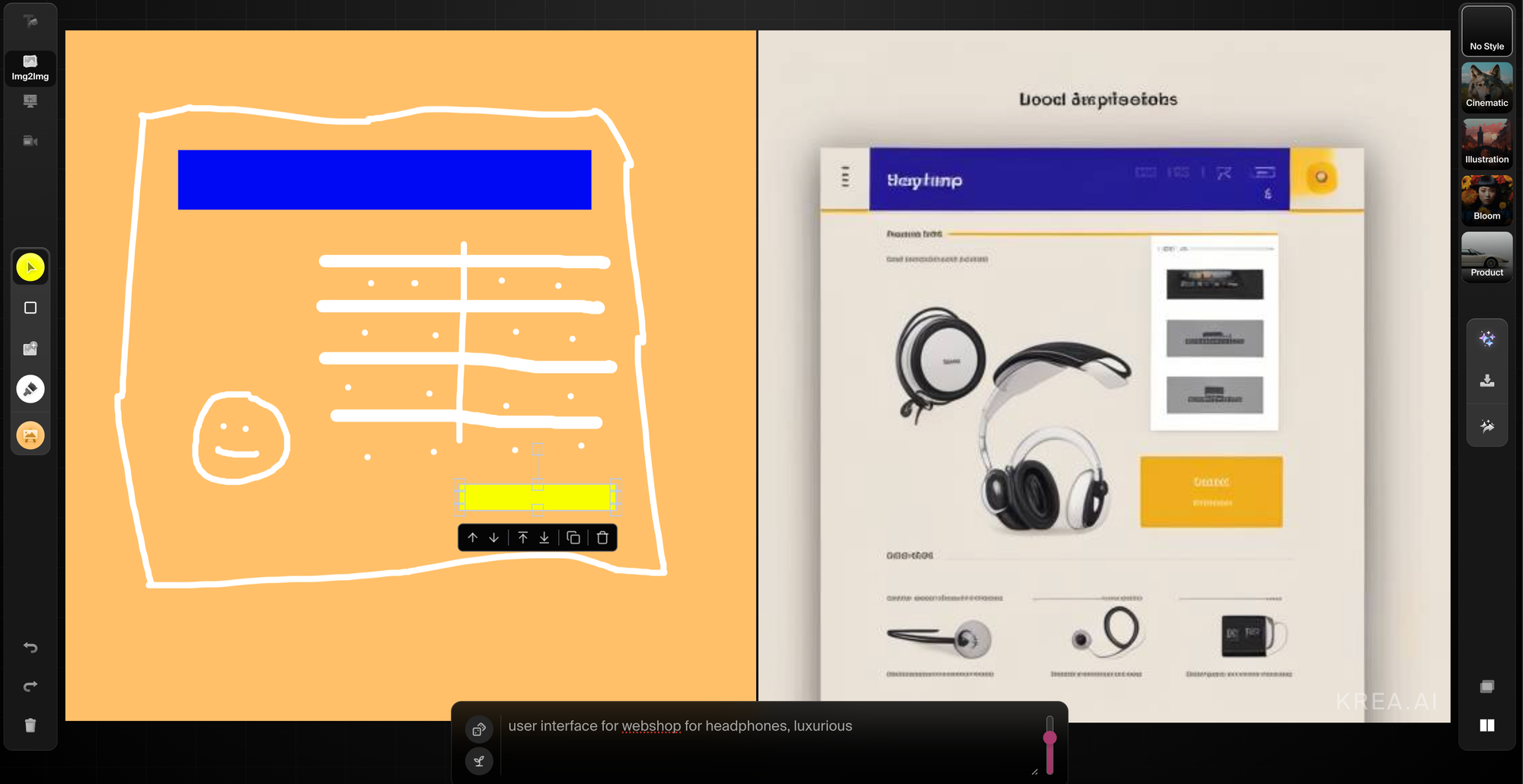
Task: Click the redo arrow
Action: tap(30, 687)
